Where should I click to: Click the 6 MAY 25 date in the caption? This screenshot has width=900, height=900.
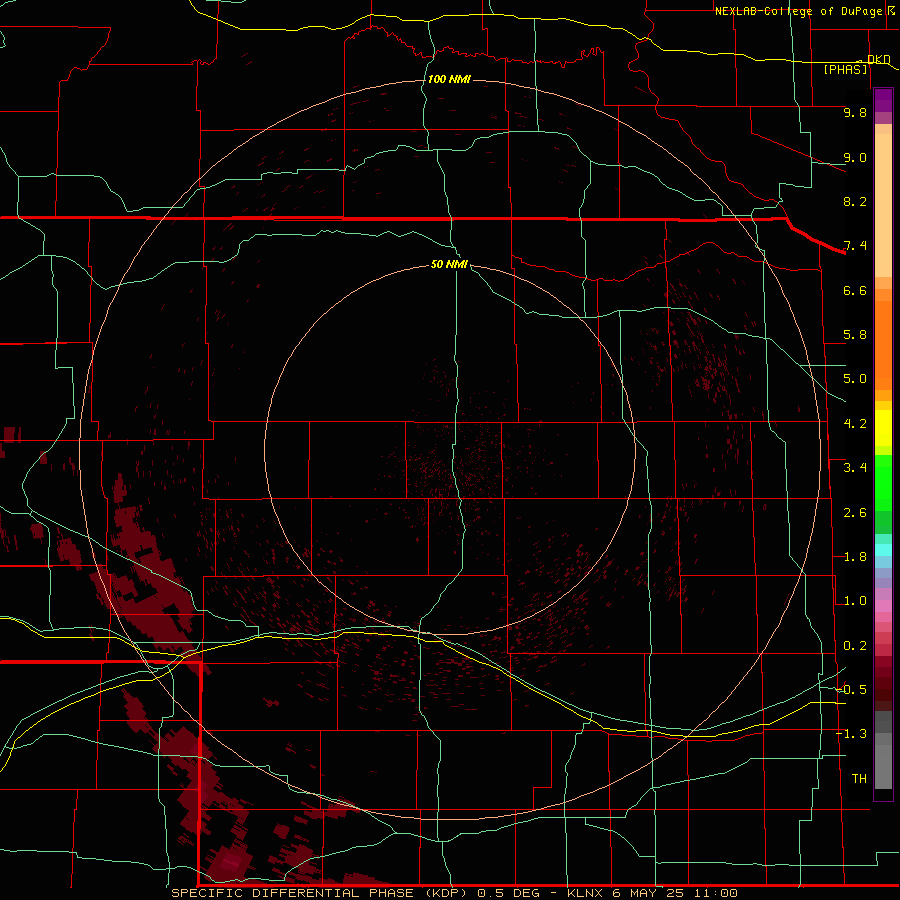point(648,893)
